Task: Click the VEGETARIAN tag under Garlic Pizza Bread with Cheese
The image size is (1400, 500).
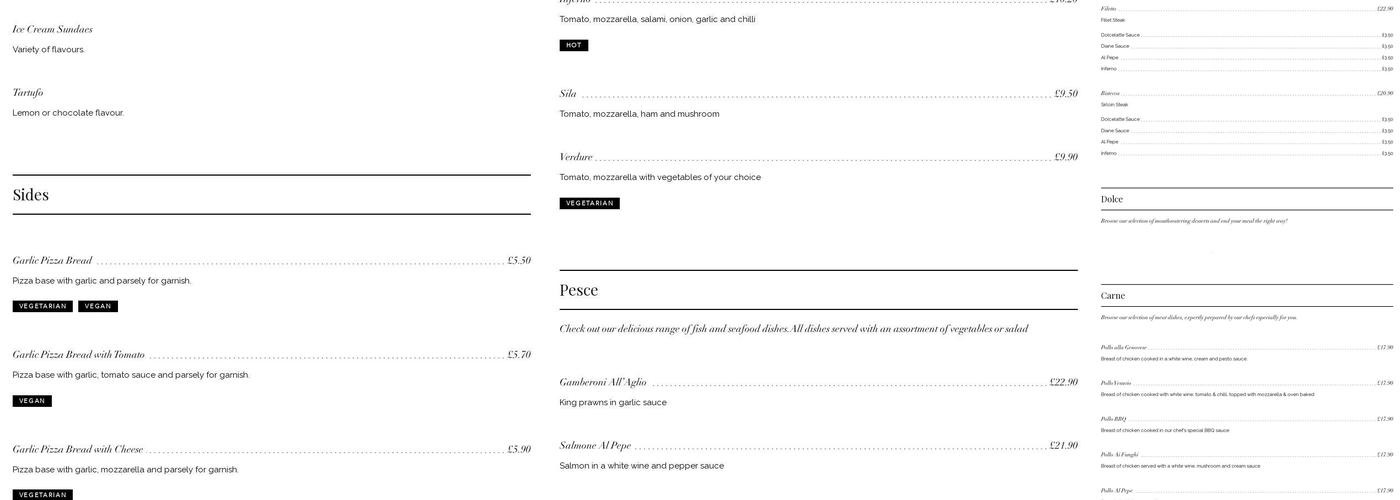Action: click(42, 495)
